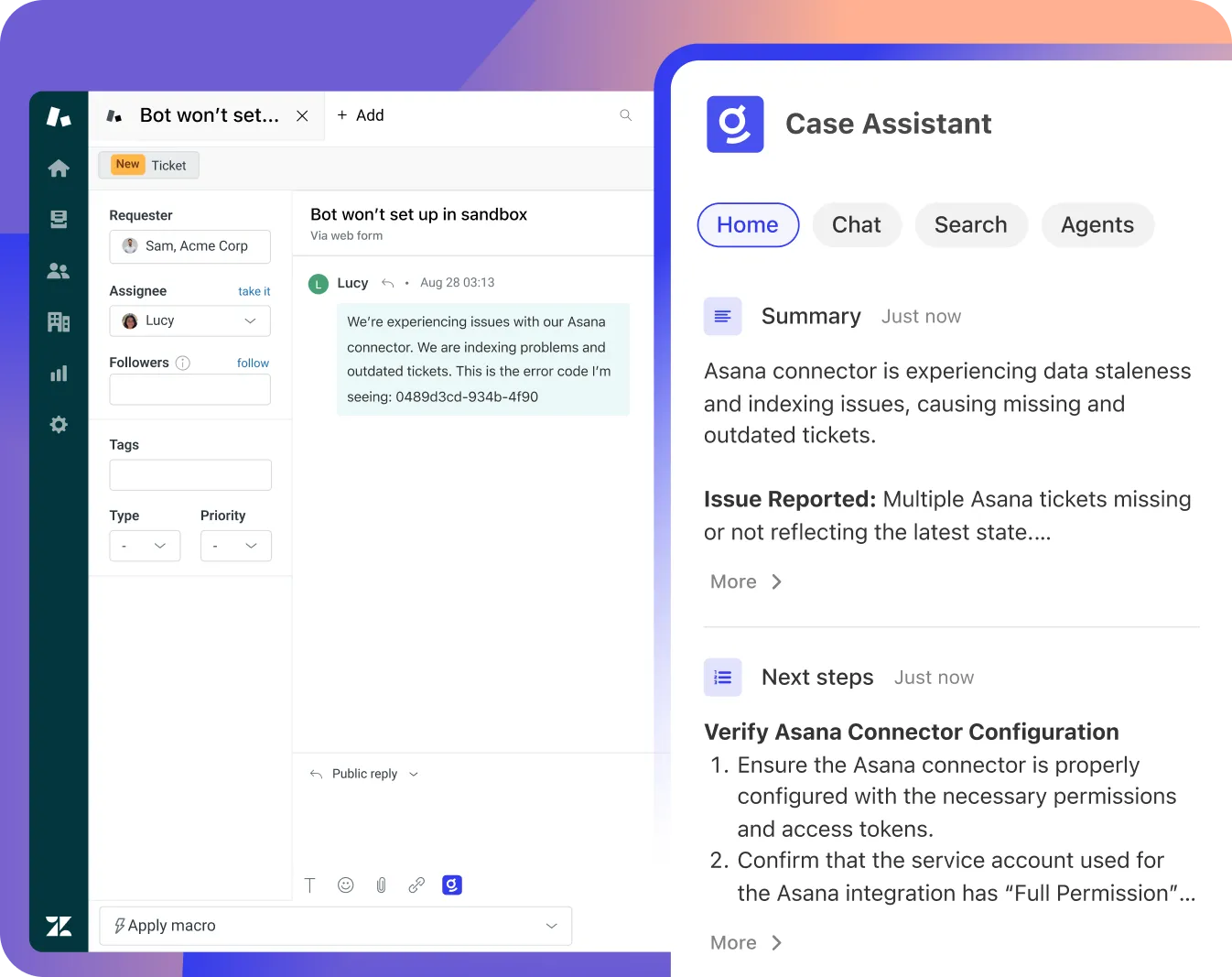This screenshot has width=1232, height=977.
Task: Click the ticket title "Bot won't set up in sandbox"
Action: pos(418,214)
